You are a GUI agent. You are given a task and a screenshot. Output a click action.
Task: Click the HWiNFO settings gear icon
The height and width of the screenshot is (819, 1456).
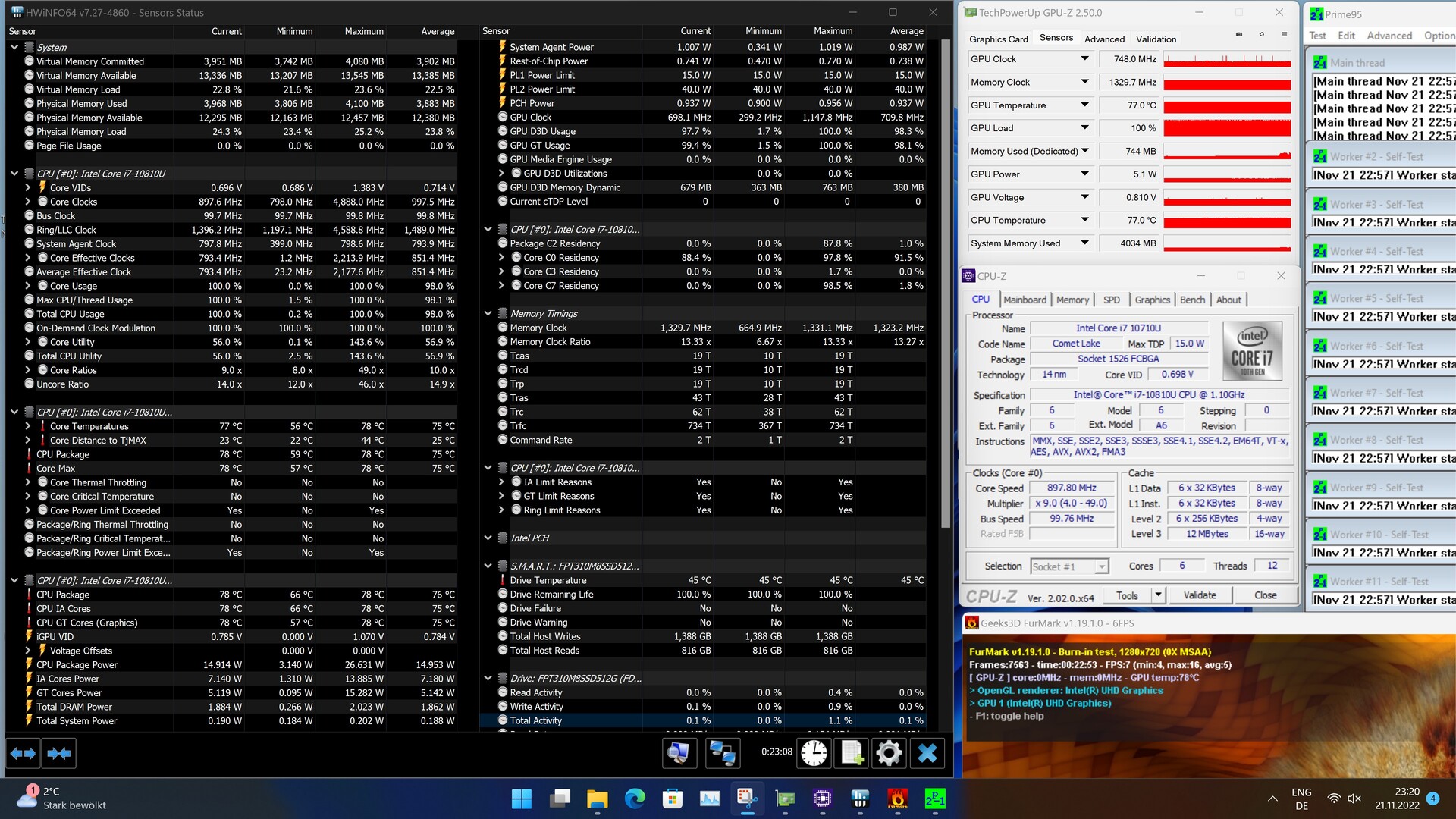[x=888, y=753]
